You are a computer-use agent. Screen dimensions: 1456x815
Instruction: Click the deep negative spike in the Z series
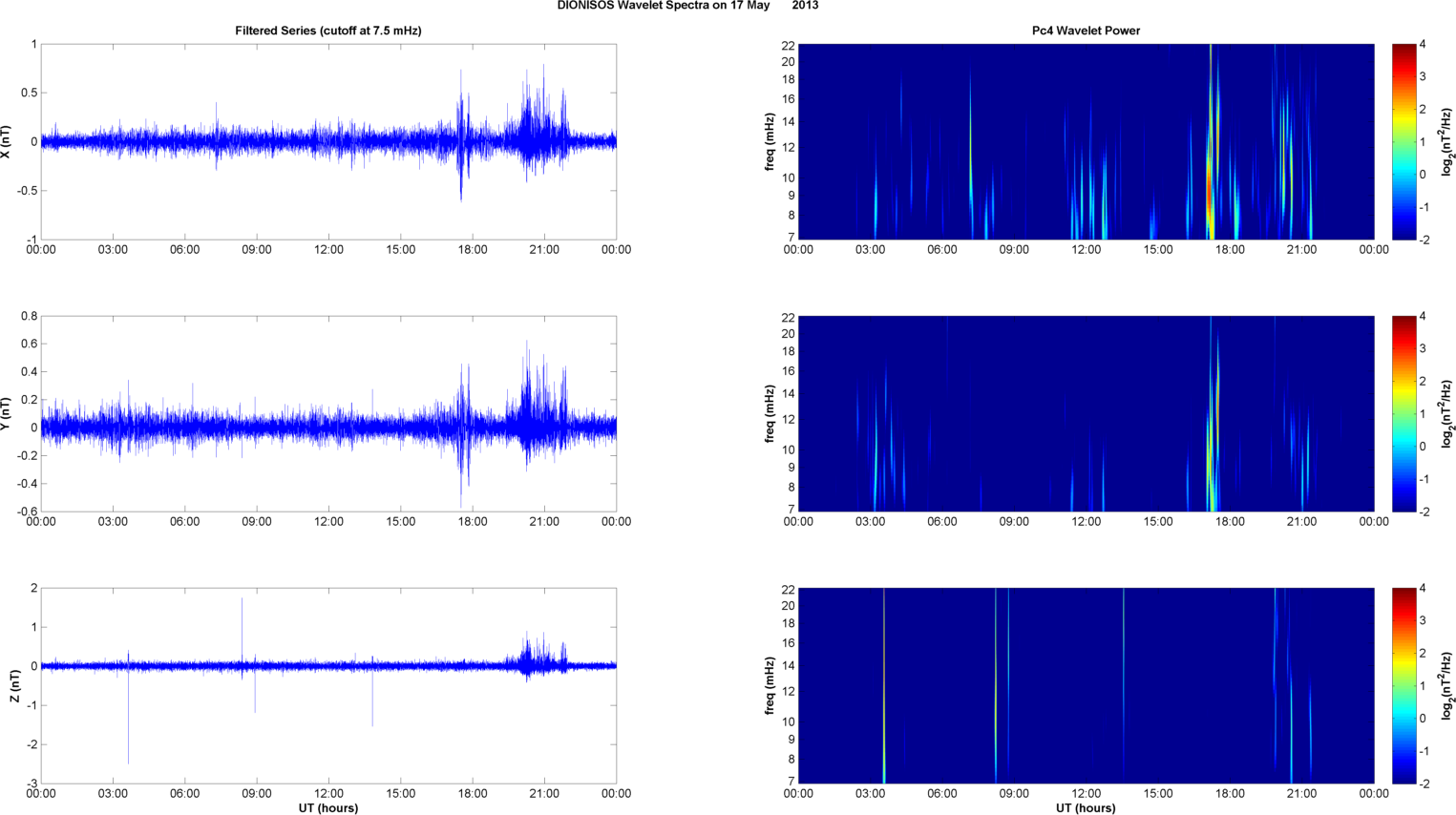(x=128, y=716)
